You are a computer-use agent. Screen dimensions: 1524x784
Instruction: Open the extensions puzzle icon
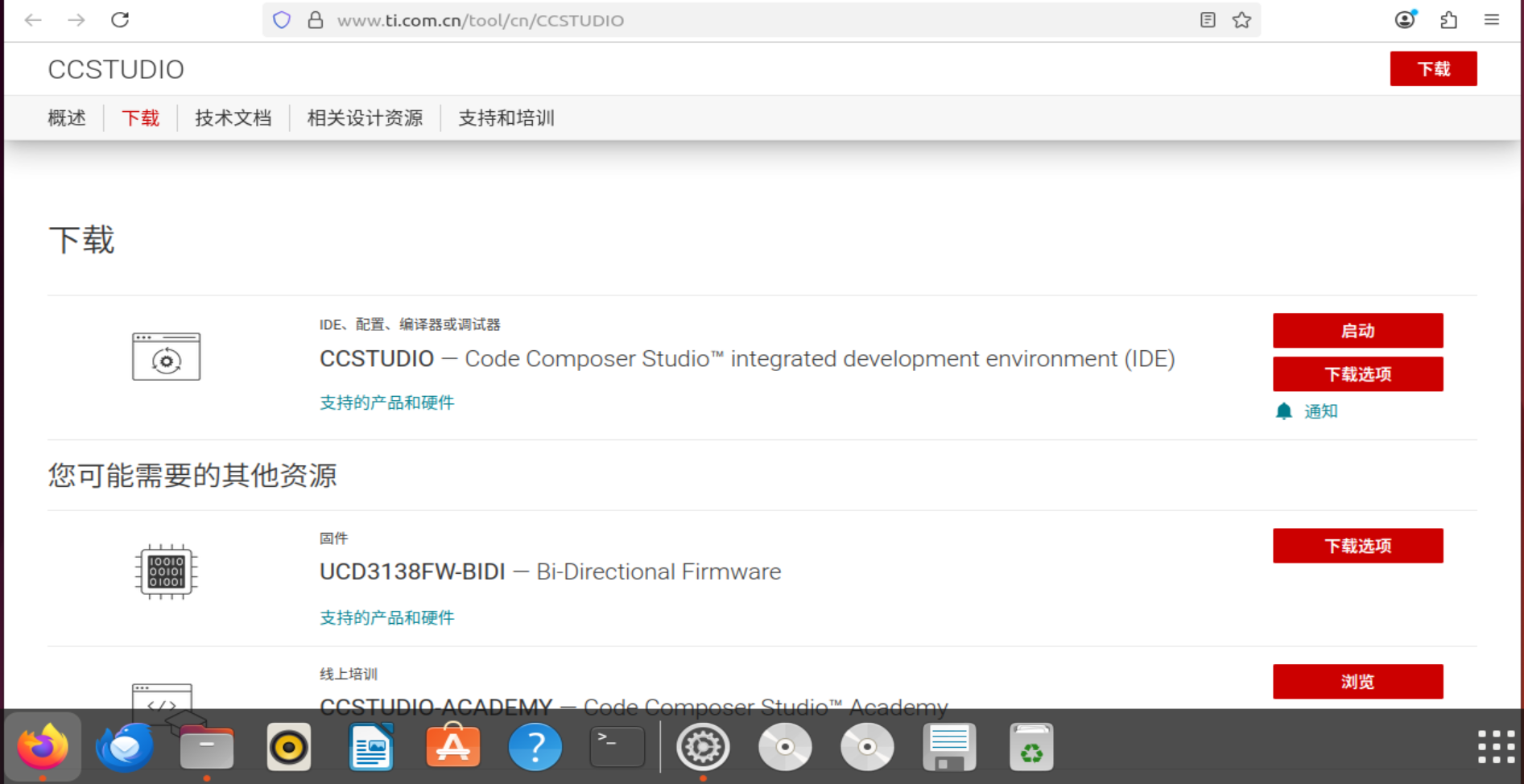coord(1449,20)
